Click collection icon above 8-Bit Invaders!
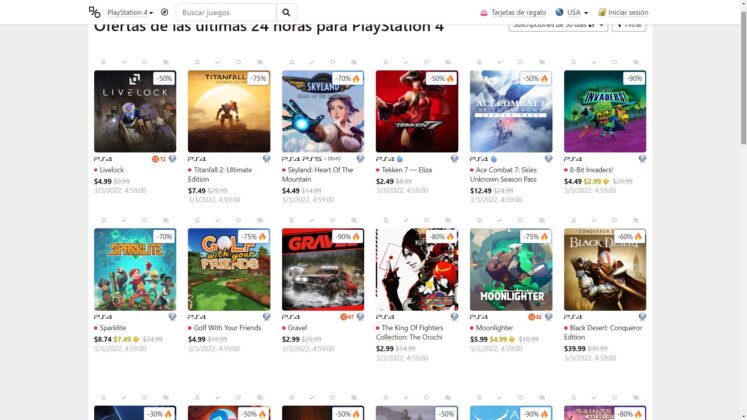The width and height of the screenshot is (747, 420). (x=636, y=62)
